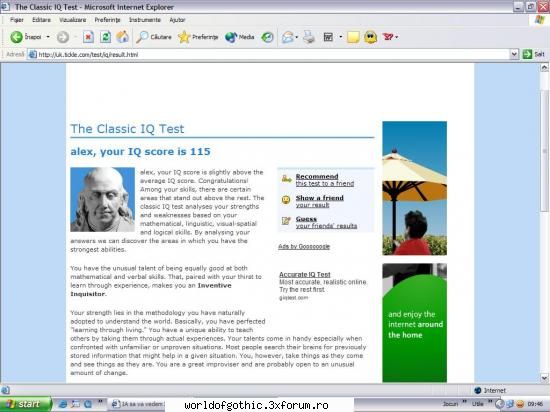Go to the Home page icon
The image size is (550, 412).
(122, 37)
